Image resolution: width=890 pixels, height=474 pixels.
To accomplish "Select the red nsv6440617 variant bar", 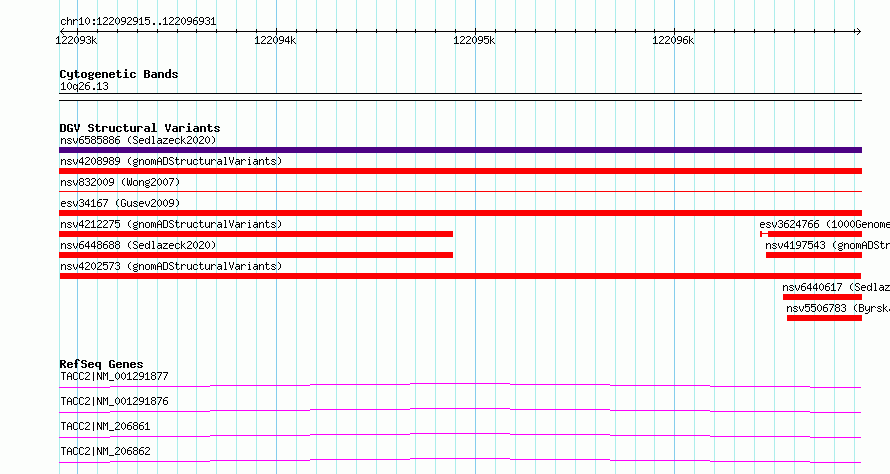I will (822, 297).
